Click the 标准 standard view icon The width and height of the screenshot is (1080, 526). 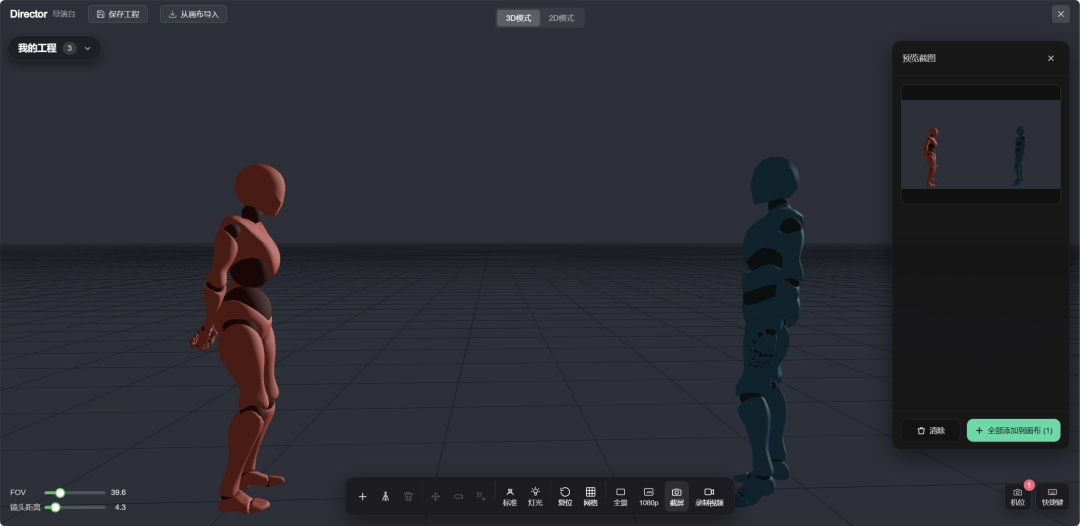(x=510, y=496)
